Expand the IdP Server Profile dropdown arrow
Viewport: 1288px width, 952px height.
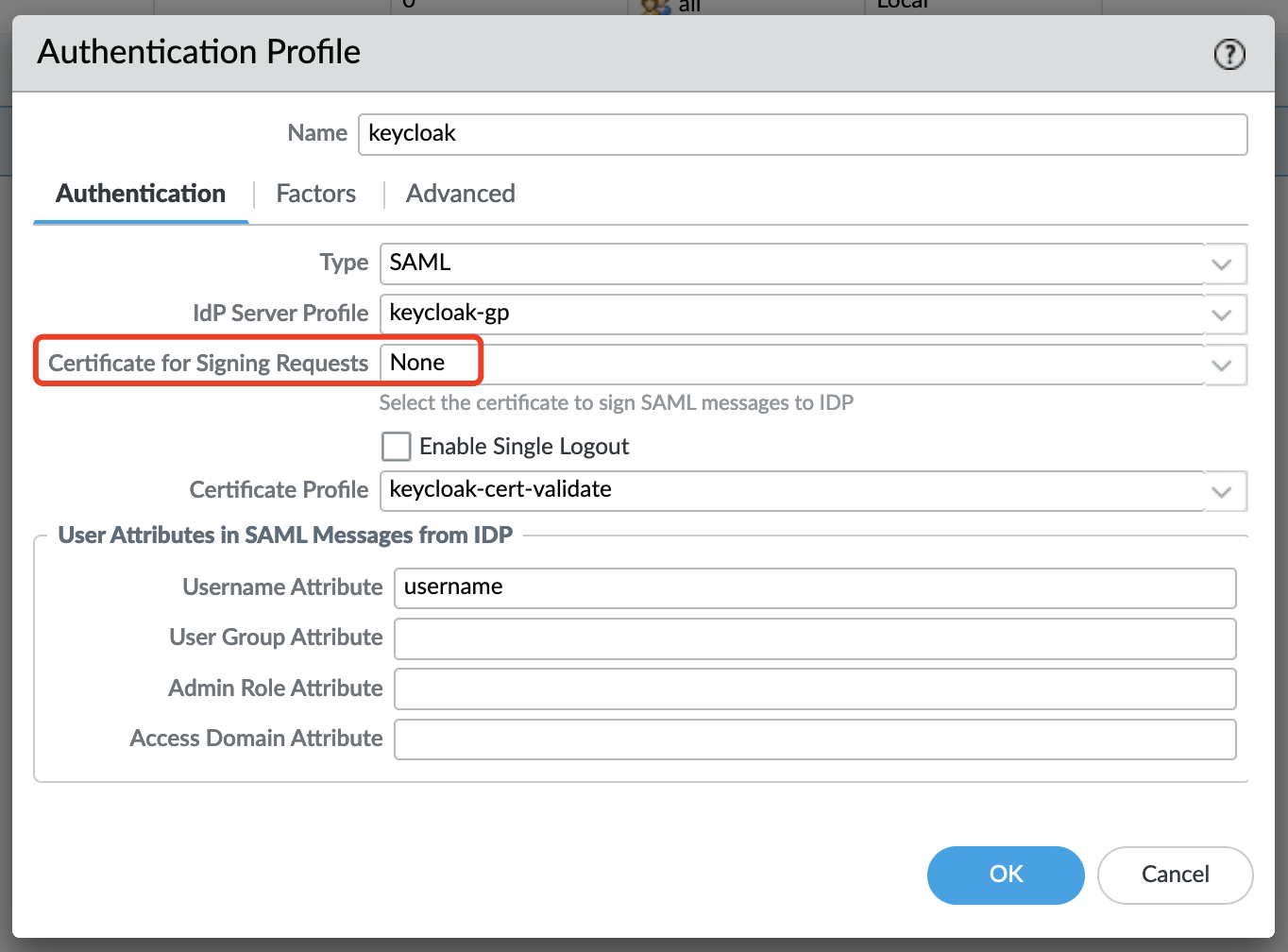[x=1223, y=314]
